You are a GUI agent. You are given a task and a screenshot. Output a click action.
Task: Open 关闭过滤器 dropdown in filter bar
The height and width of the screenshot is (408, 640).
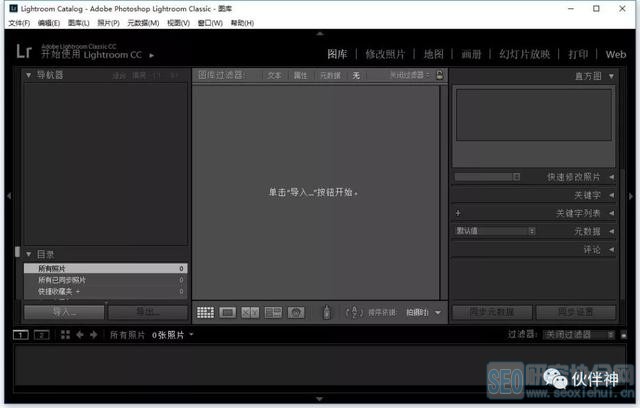pyautogui.click(x=410, y=75)
